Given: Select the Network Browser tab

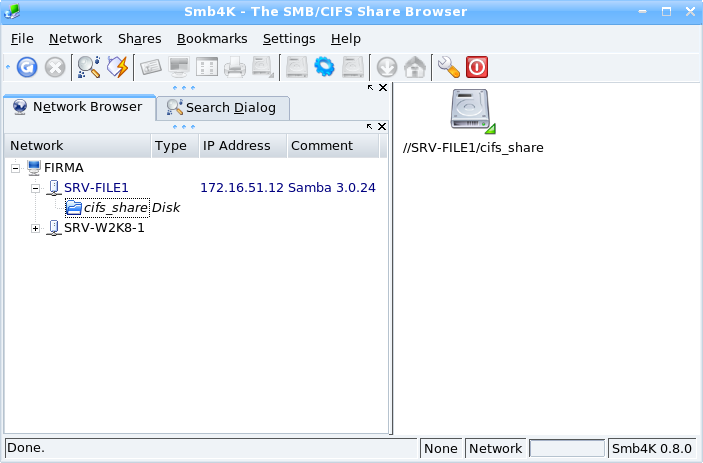Looking at the screenshot, I should tap(80, 107).
